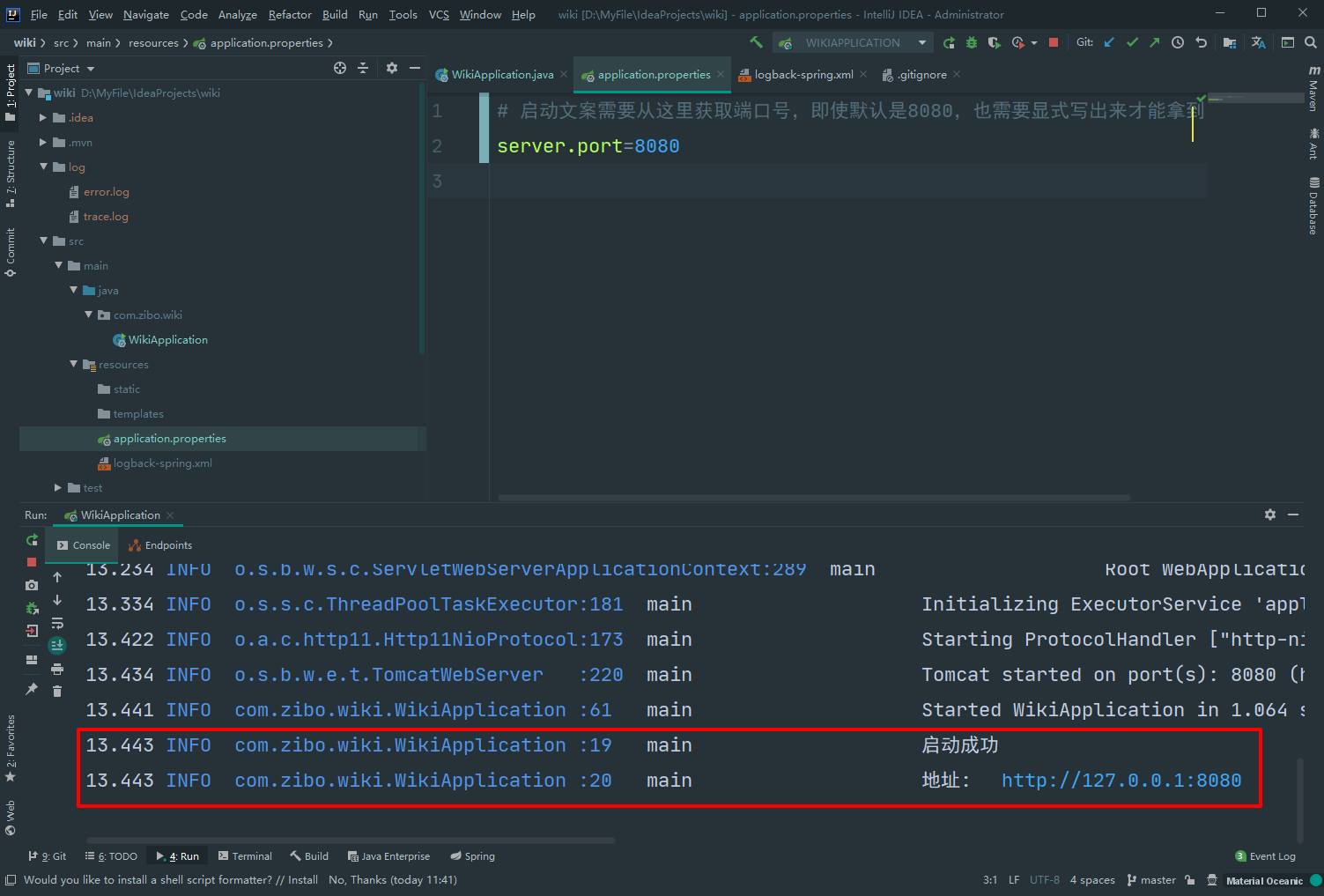Collapse all nodes in the Project panel
The width and height of the screenshot is (1324, 896).
pos(363,68)
